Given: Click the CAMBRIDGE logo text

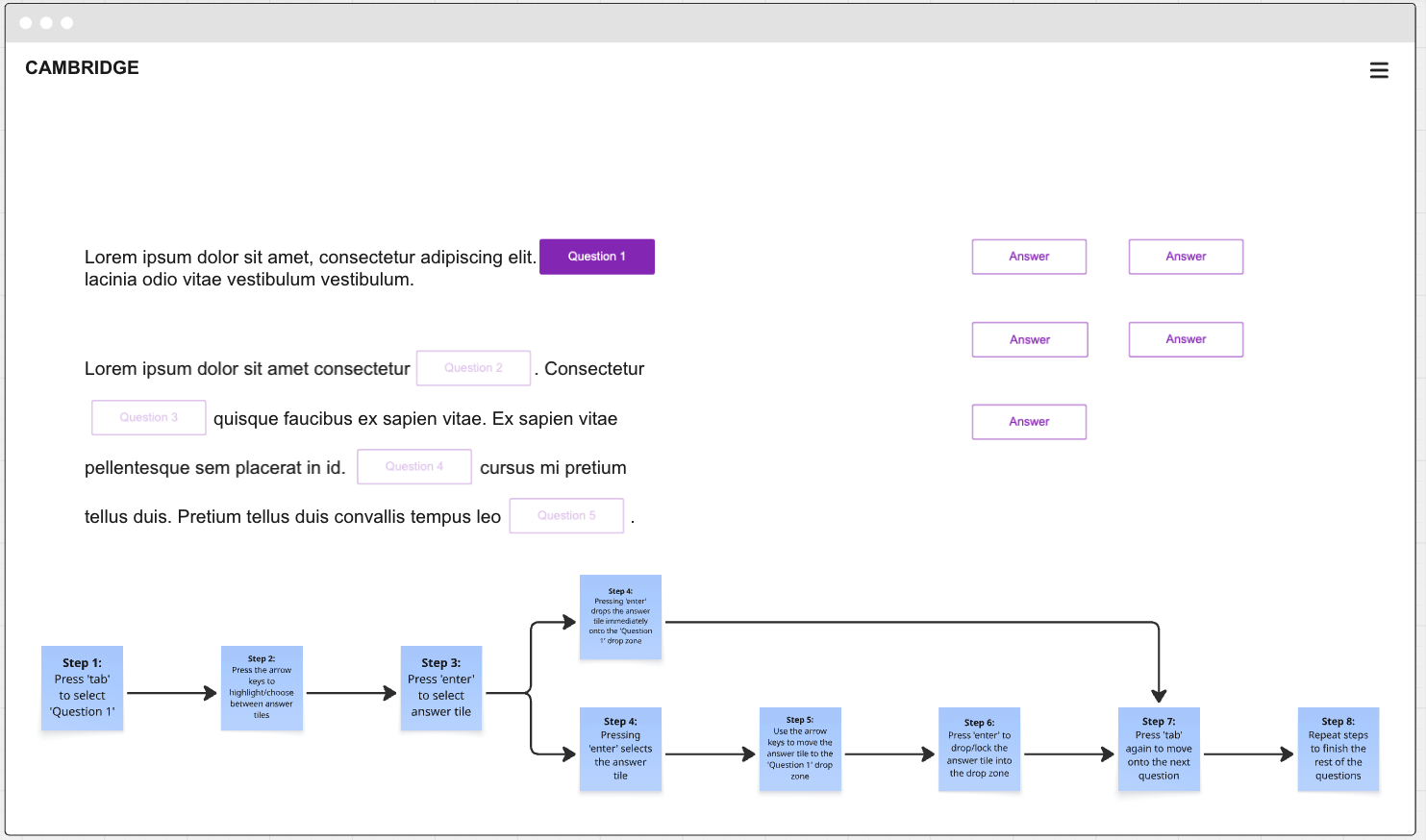Looking at the screenshot, I should (x=82, y=67).
